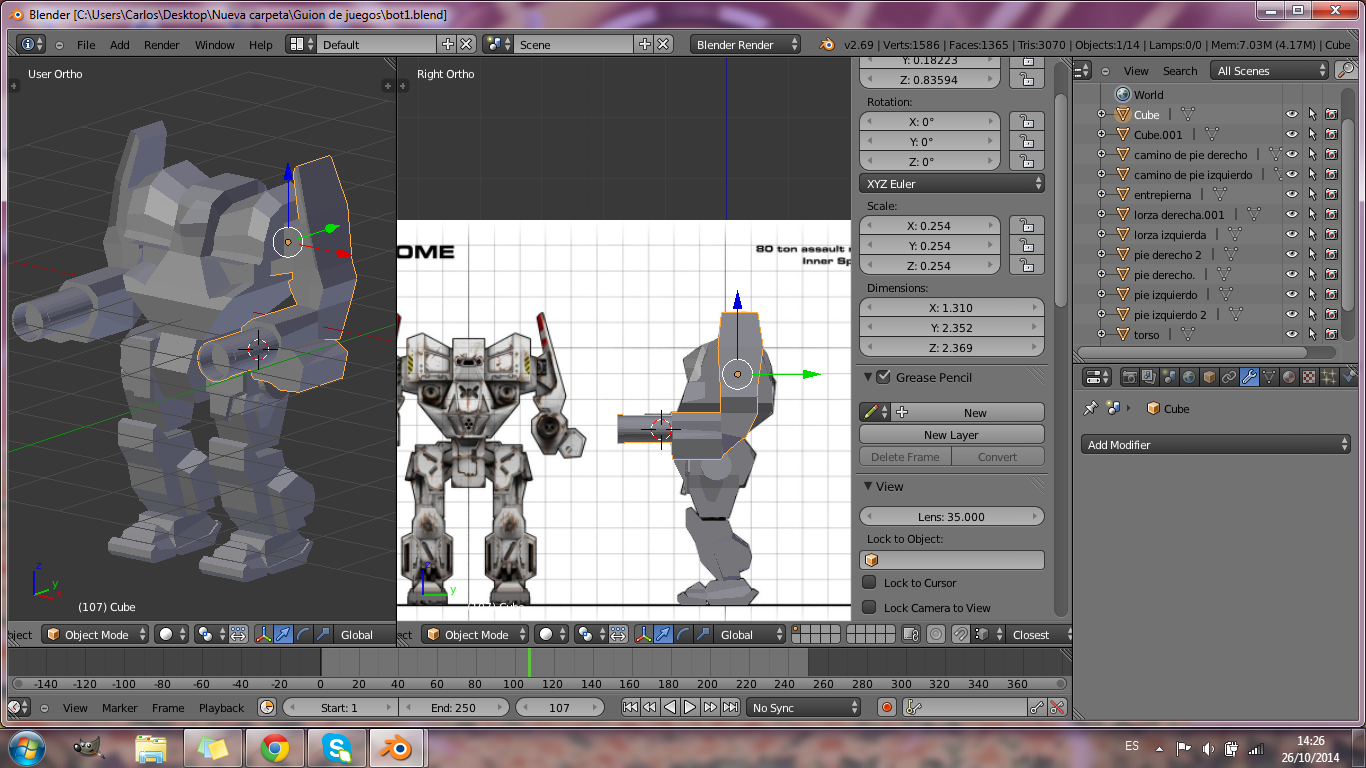Hide the torso object via eye icon

1291,335
